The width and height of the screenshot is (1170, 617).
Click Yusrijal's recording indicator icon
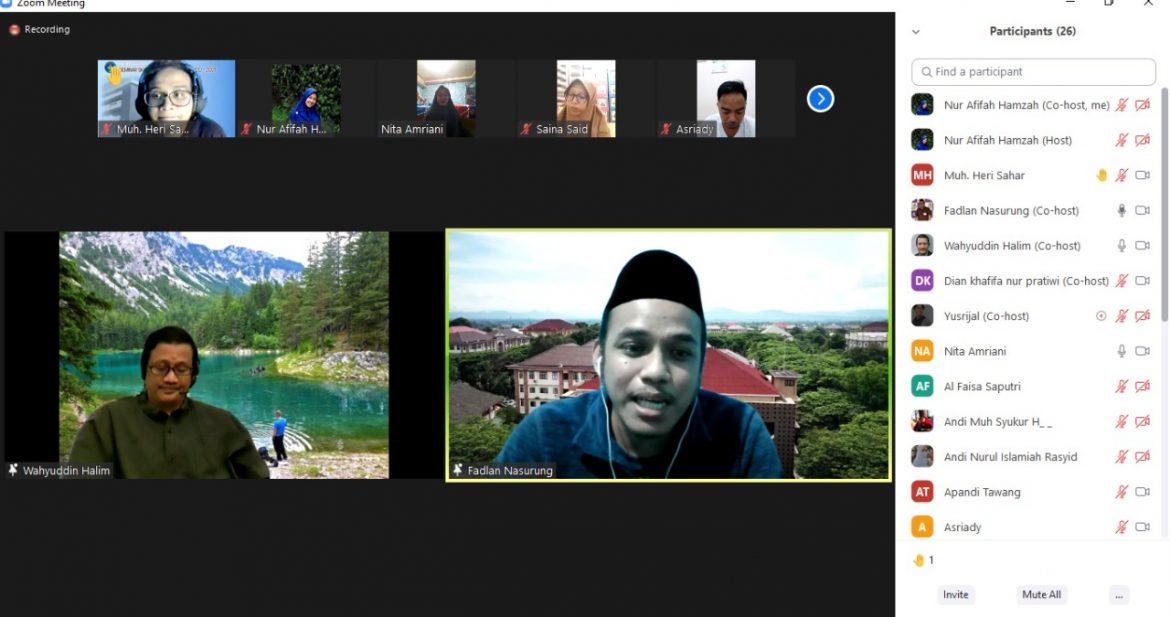(1101, 316)
